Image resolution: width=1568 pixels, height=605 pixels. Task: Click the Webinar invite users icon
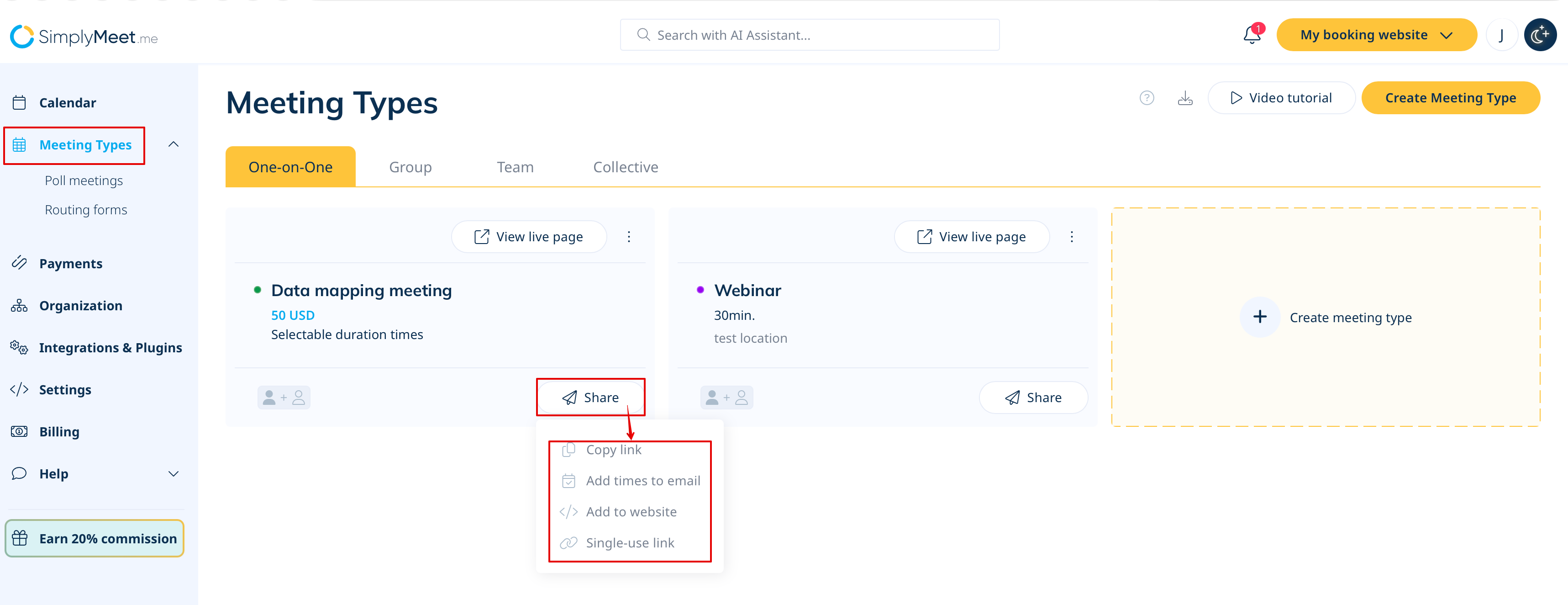coord(726,398)
